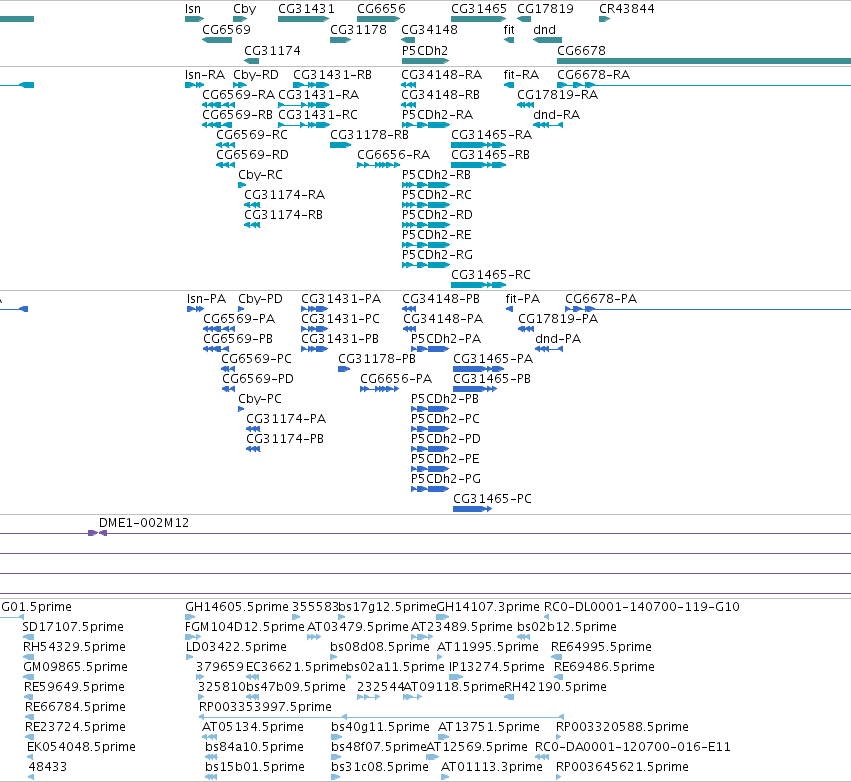Select protein CG31178-PB
The height and width of the screenshot is (782, 851).
[377, 359]
